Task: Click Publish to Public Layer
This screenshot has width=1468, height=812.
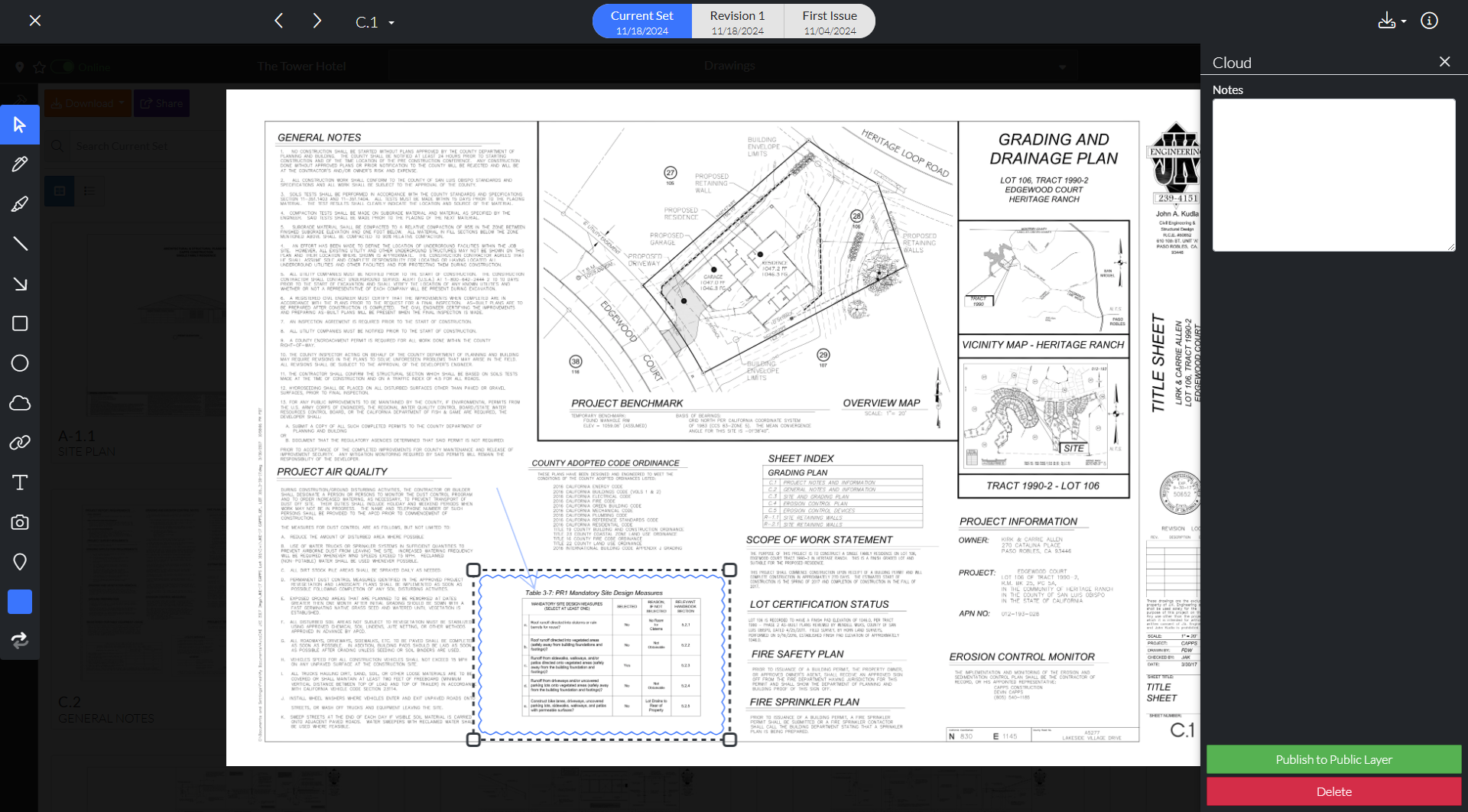Action: click(x=1333, y=759)
